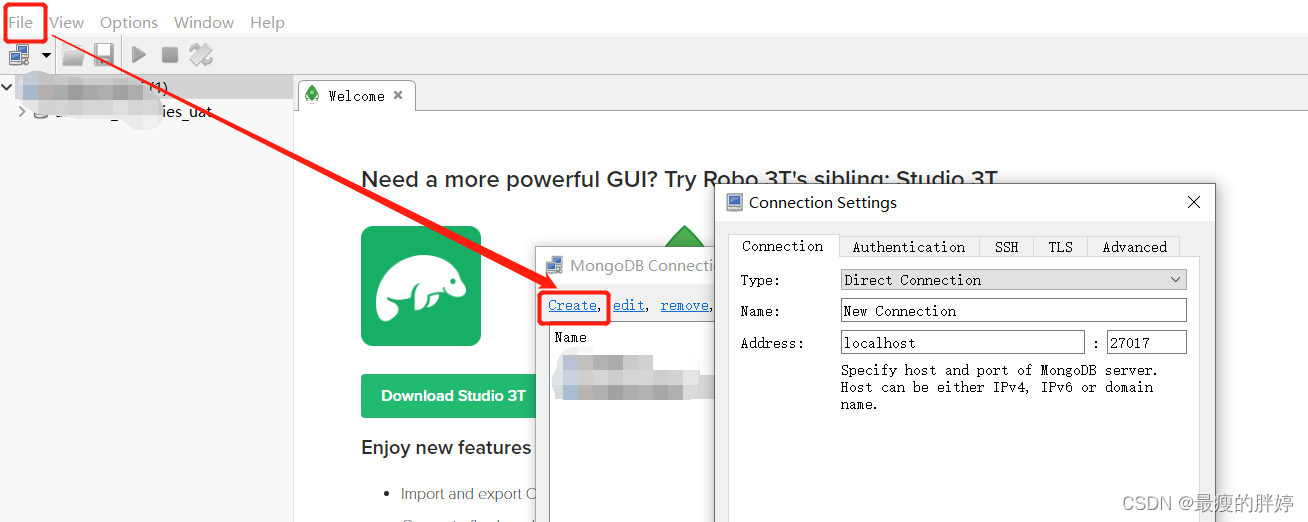Click the 'Enjoy new features' heading
1308x522 pixels.
[x=446, y=448]
